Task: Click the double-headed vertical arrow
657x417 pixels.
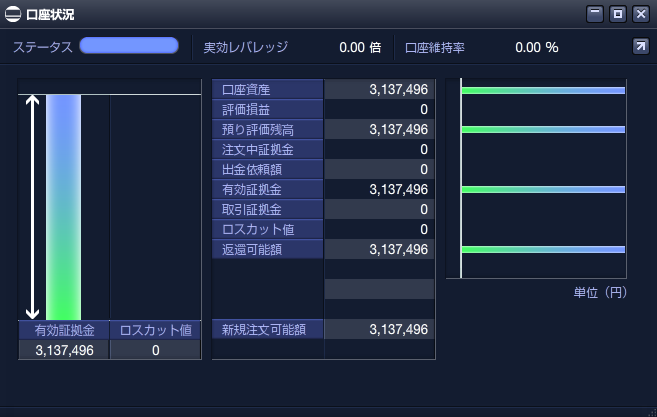Action: pos(32,207)
